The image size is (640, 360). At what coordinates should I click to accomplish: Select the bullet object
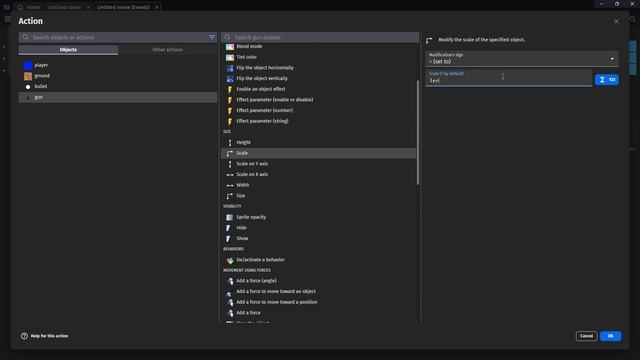[x=118, y=87]
